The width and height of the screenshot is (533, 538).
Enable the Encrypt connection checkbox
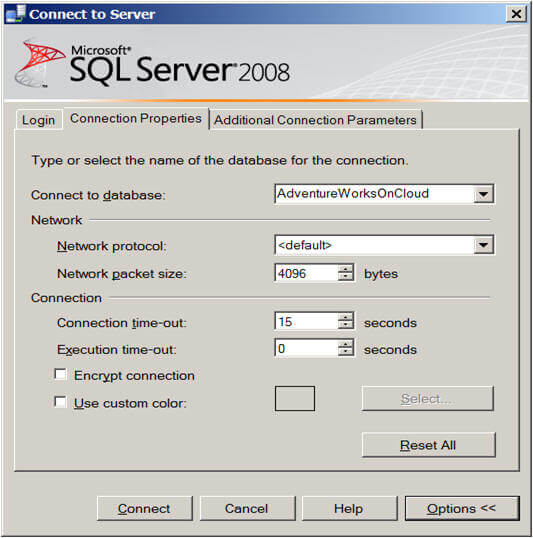pos(60,374)
